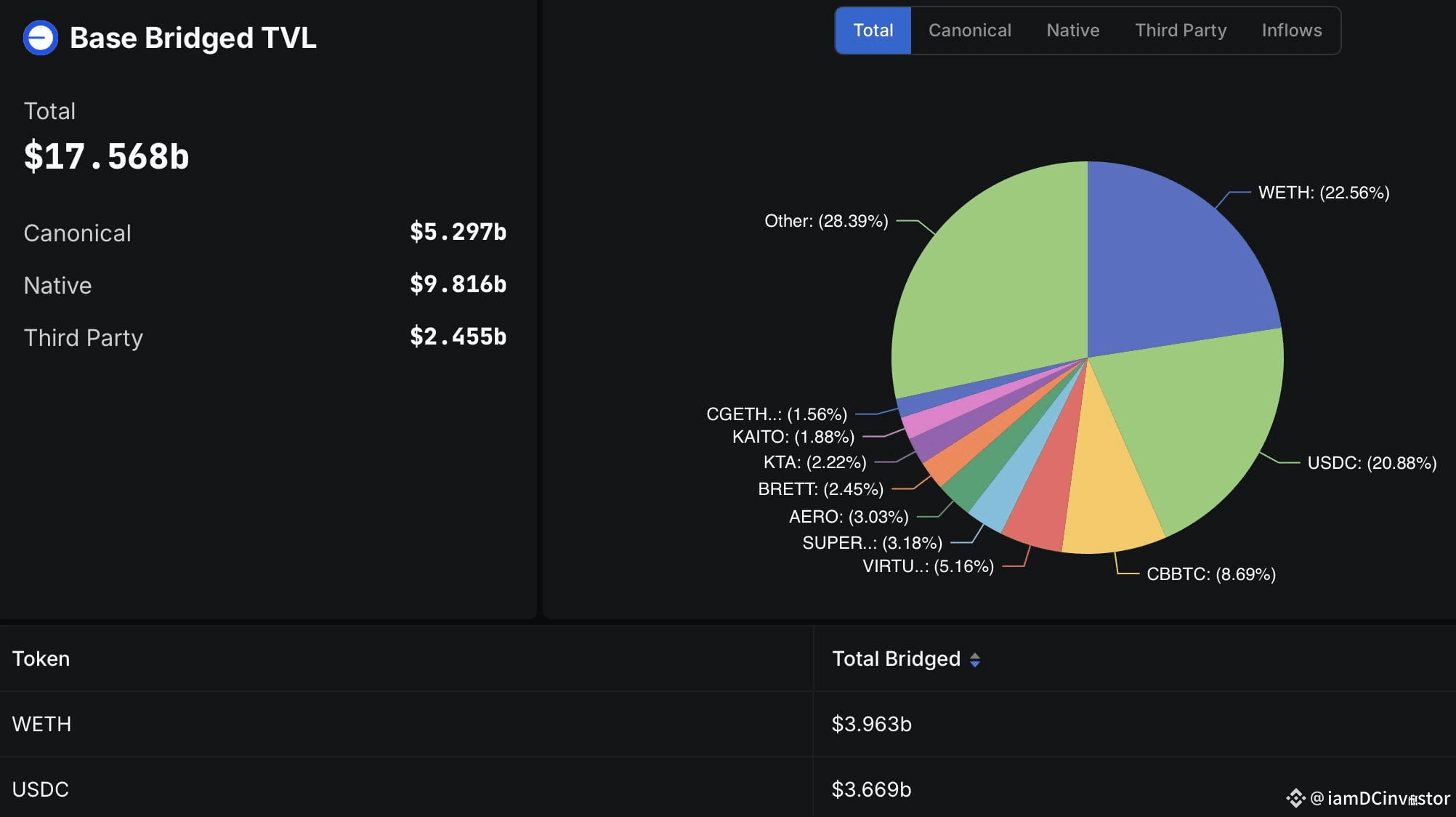Click the VIRTU..: (5.16%) chart label
This screenshot has height=817, width=1456.
pos(928,566)
